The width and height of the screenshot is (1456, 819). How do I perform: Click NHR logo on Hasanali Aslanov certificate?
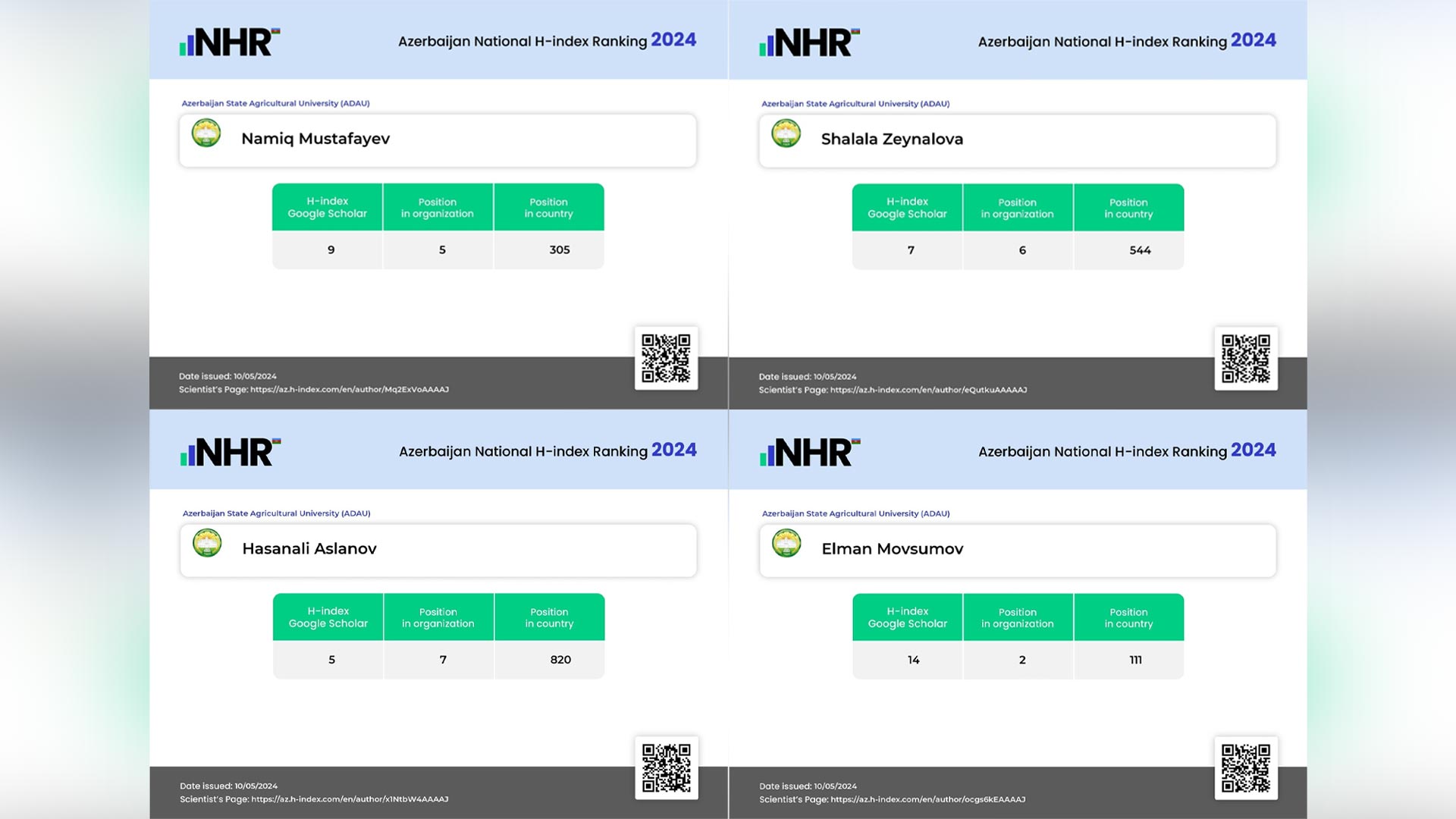(x=231, y=452)
